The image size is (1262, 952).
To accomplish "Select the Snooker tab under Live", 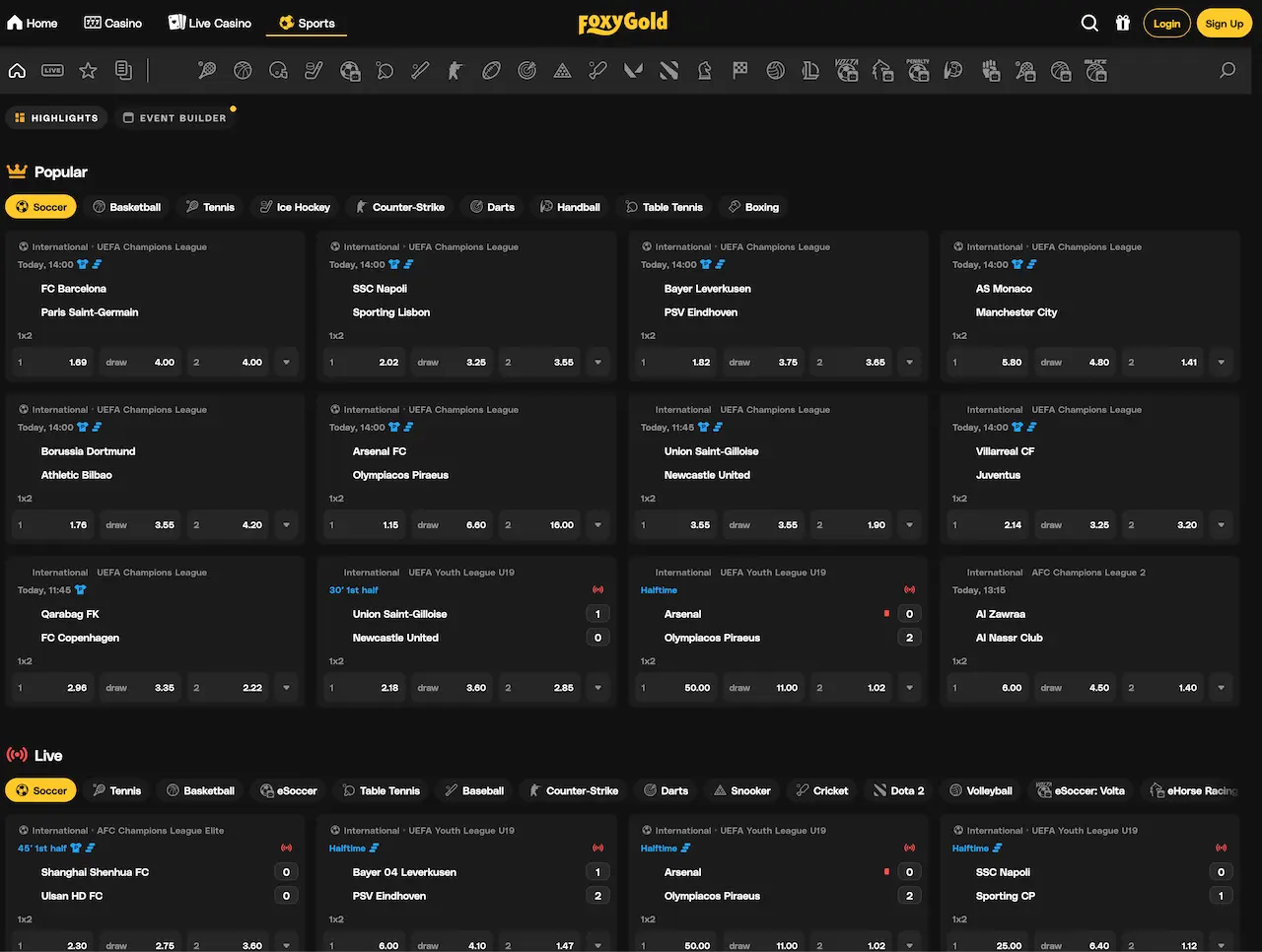I will tap(741, 790).
